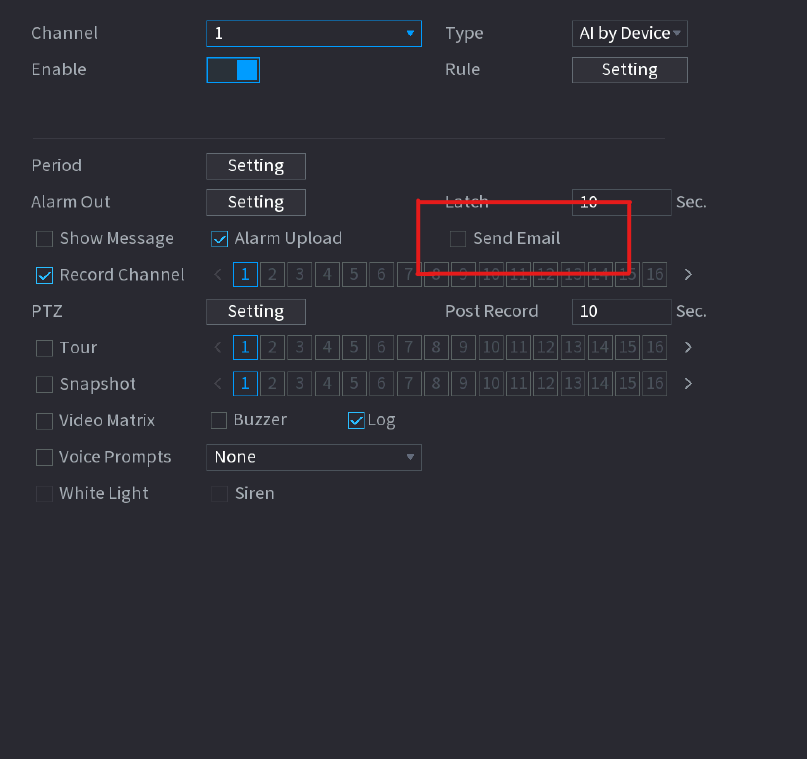Click Snapshot row next page arrow
This screenshot has width=807, height=759.
pyautogui.click(x=688, y=384)
